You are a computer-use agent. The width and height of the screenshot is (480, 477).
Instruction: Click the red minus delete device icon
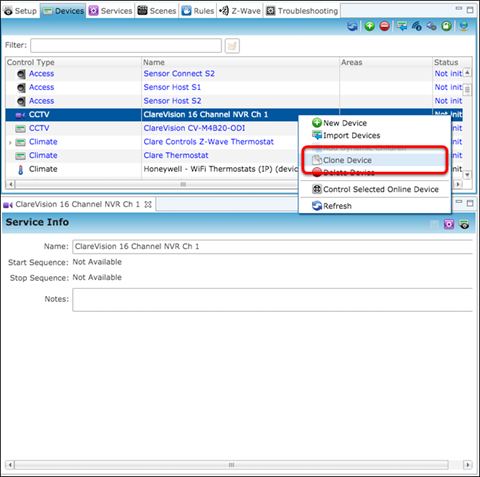coord(385,26)
